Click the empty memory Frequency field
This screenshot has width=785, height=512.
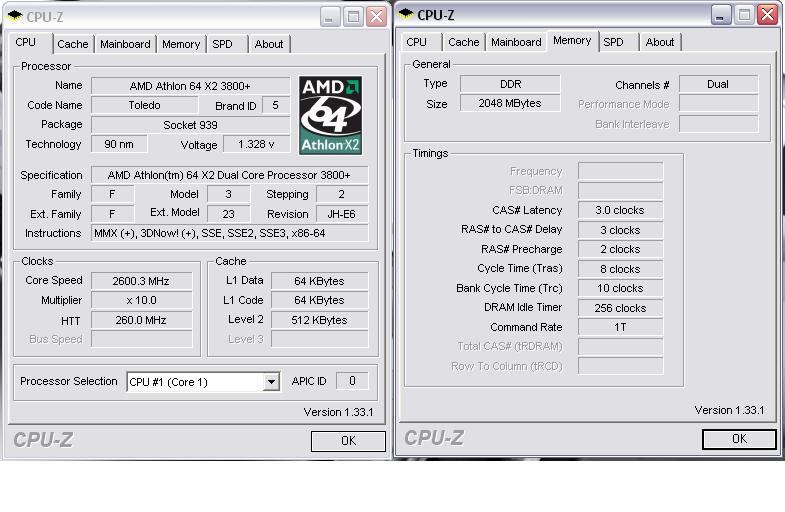click(x=620, y=171)
